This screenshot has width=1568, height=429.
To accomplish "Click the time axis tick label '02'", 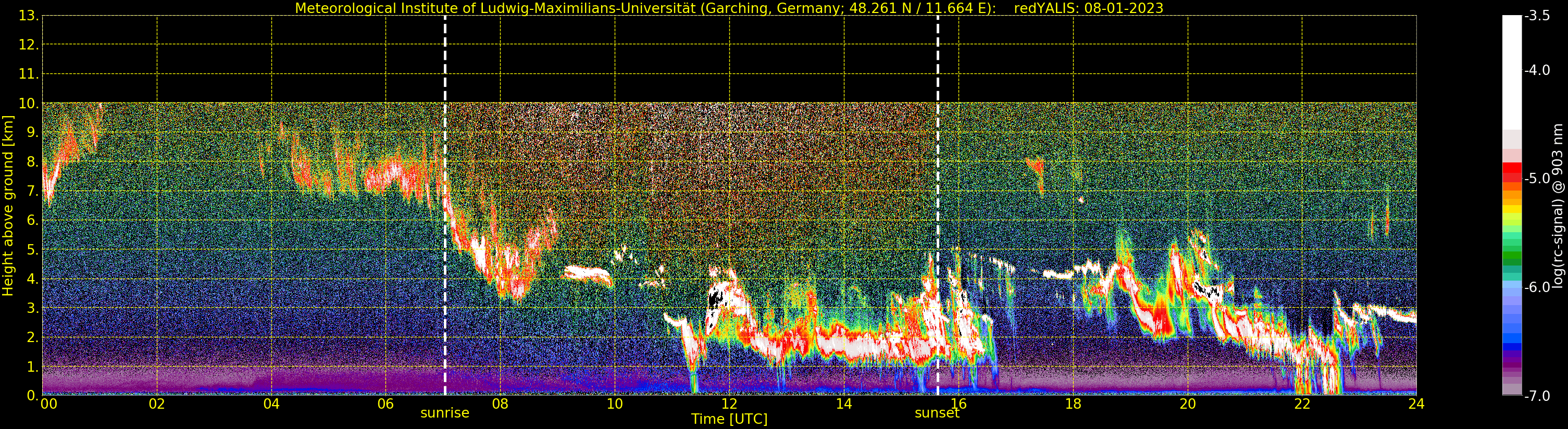I will tap(157, 403).
